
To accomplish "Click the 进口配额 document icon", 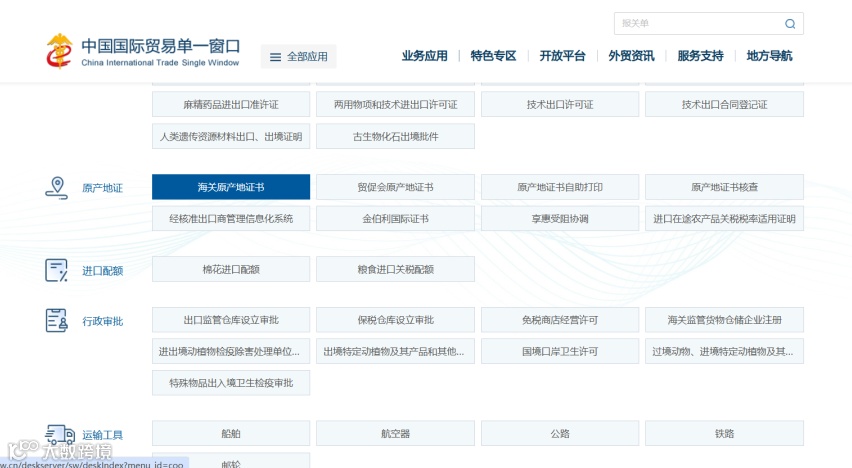I will click(57, 270).
